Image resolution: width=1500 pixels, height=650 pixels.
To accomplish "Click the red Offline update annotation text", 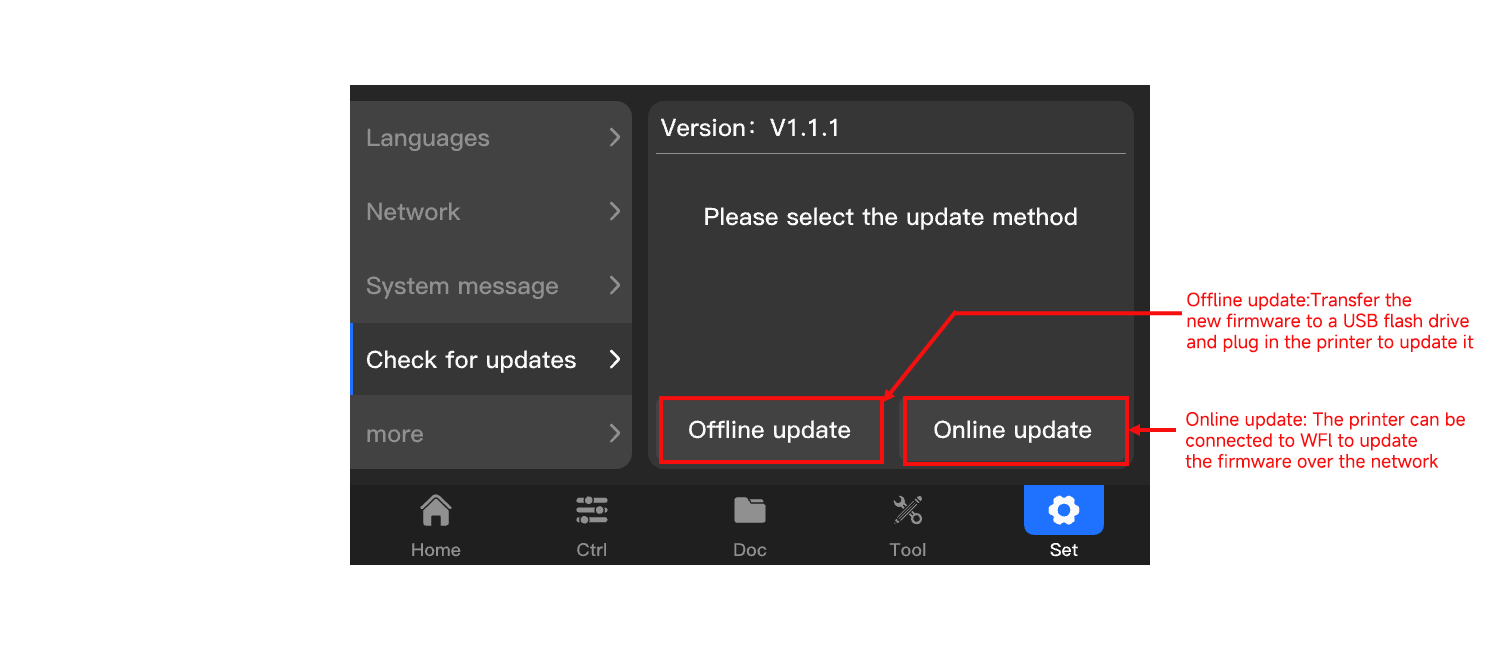I will [x=1328, y=321].
